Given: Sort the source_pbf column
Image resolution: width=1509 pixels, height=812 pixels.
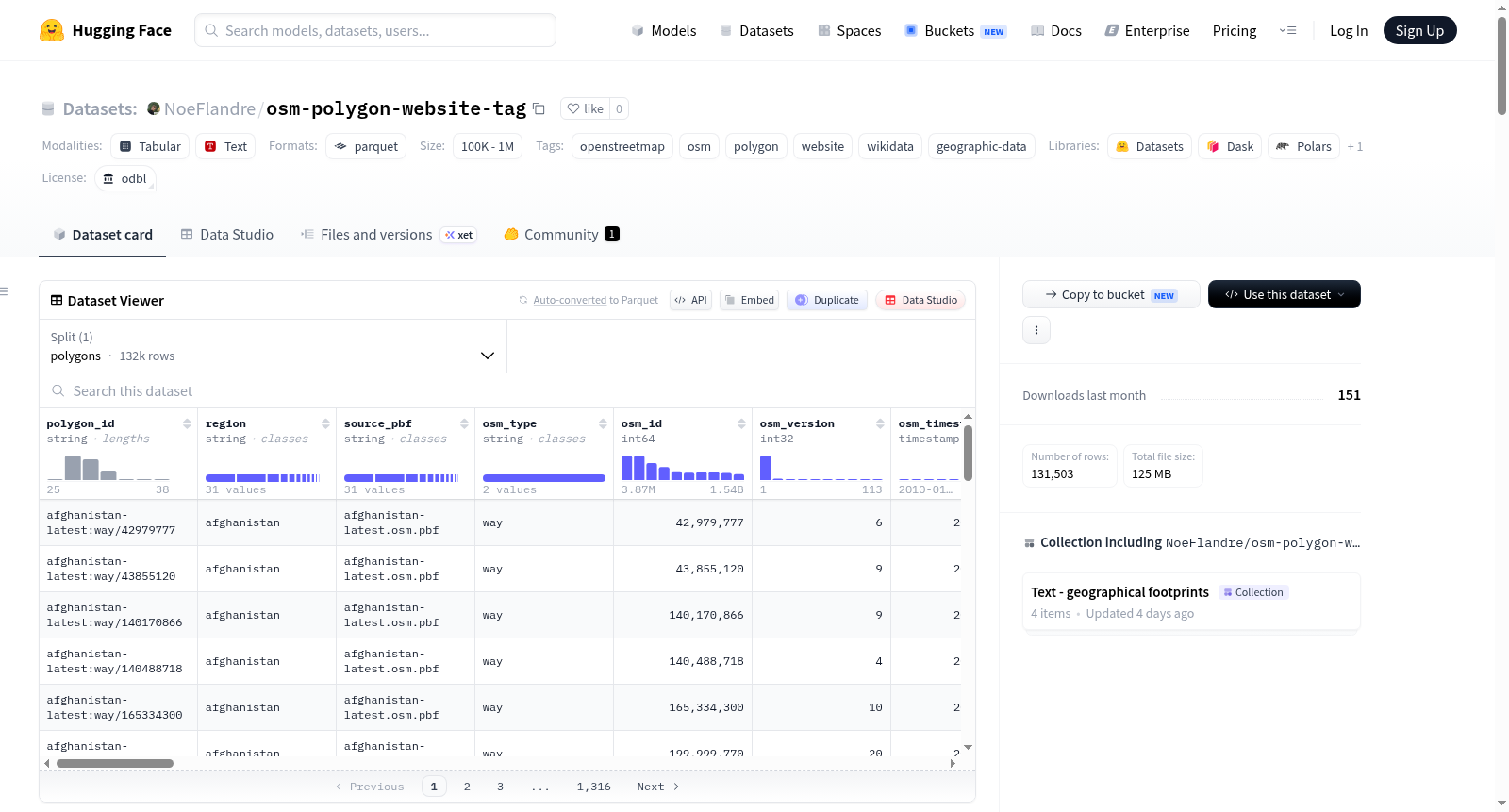Looking at the screenshot, I should coord(464,423).
